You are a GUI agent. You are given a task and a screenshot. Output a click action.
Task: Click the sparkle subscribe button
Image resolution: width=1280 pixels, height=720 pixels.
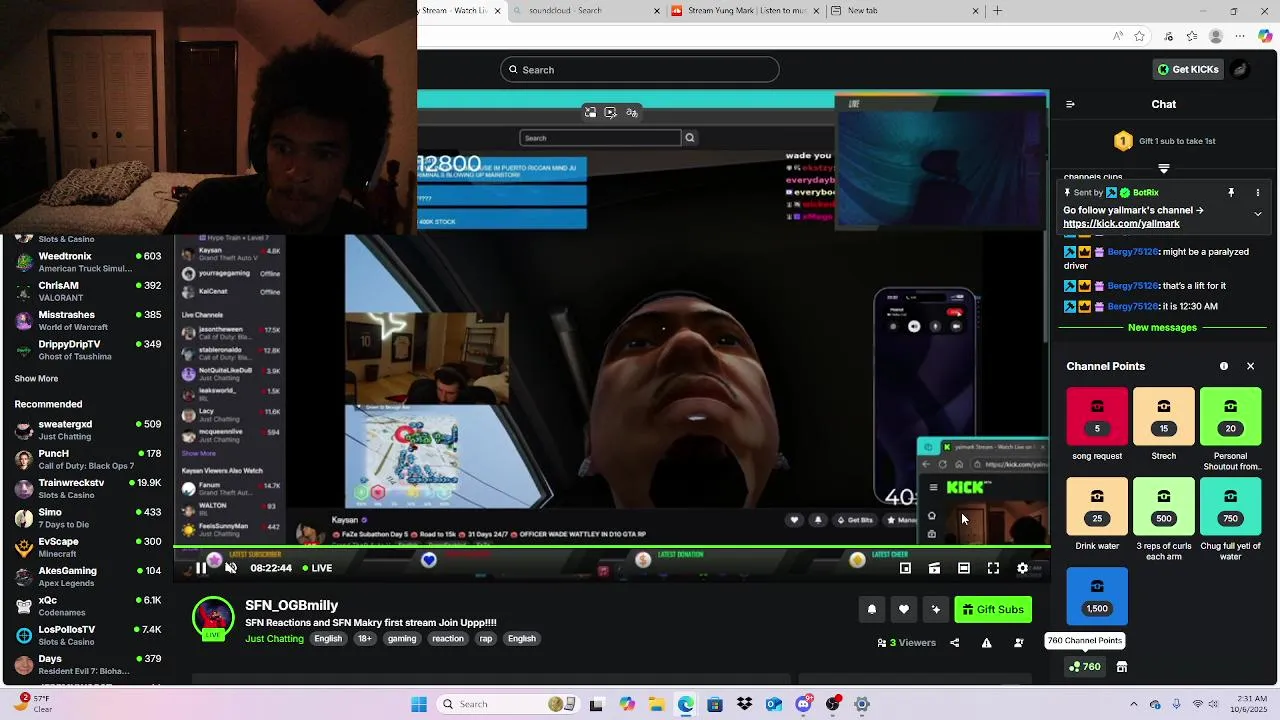[x=936, y=609]
